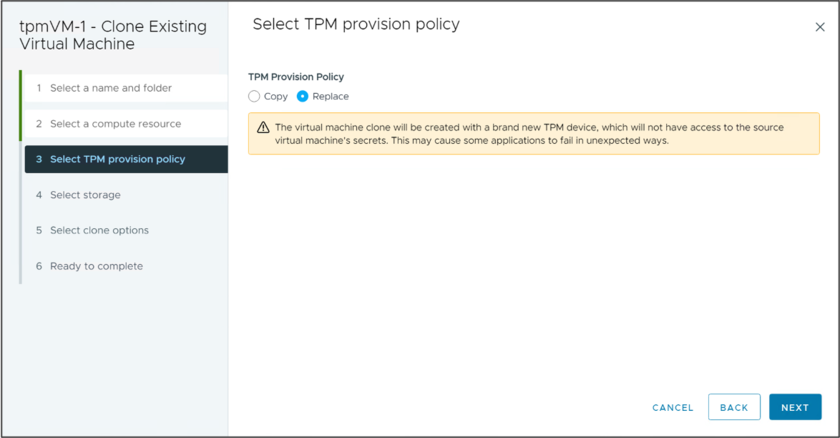Proceed with the NEXT button
This screenshot has width=840, height=438.
click(795, 407)
